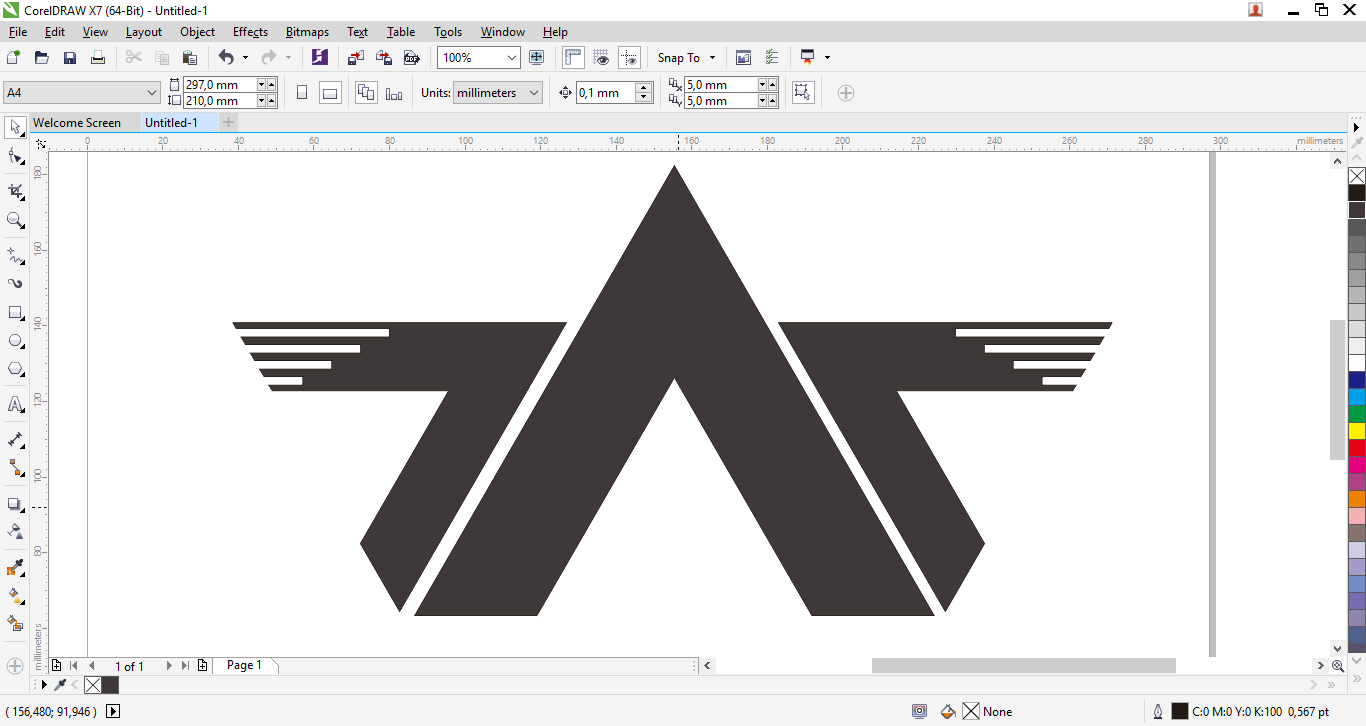Select the Freehand drawing tool
Screen dimensions: 1366x726
point(14,255)
